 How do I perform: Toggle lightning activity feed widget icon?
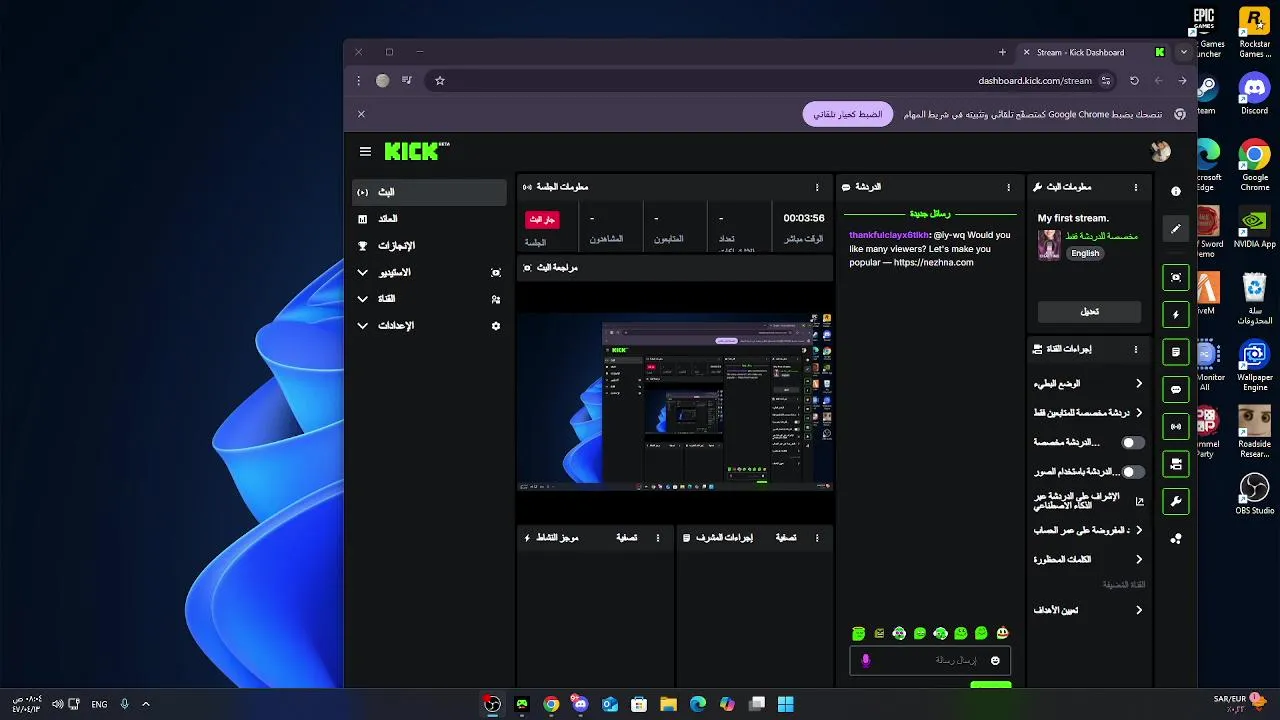click(x=1176, y=314)
